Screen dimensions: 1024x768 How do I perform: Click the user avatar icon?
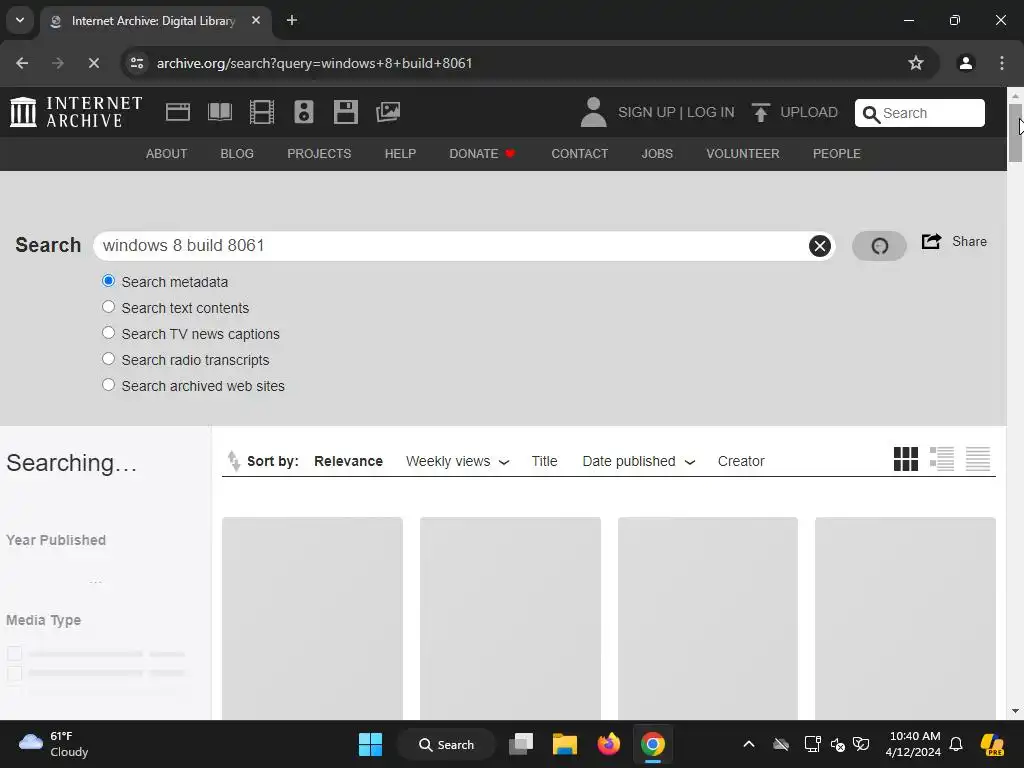click(594, 112)
